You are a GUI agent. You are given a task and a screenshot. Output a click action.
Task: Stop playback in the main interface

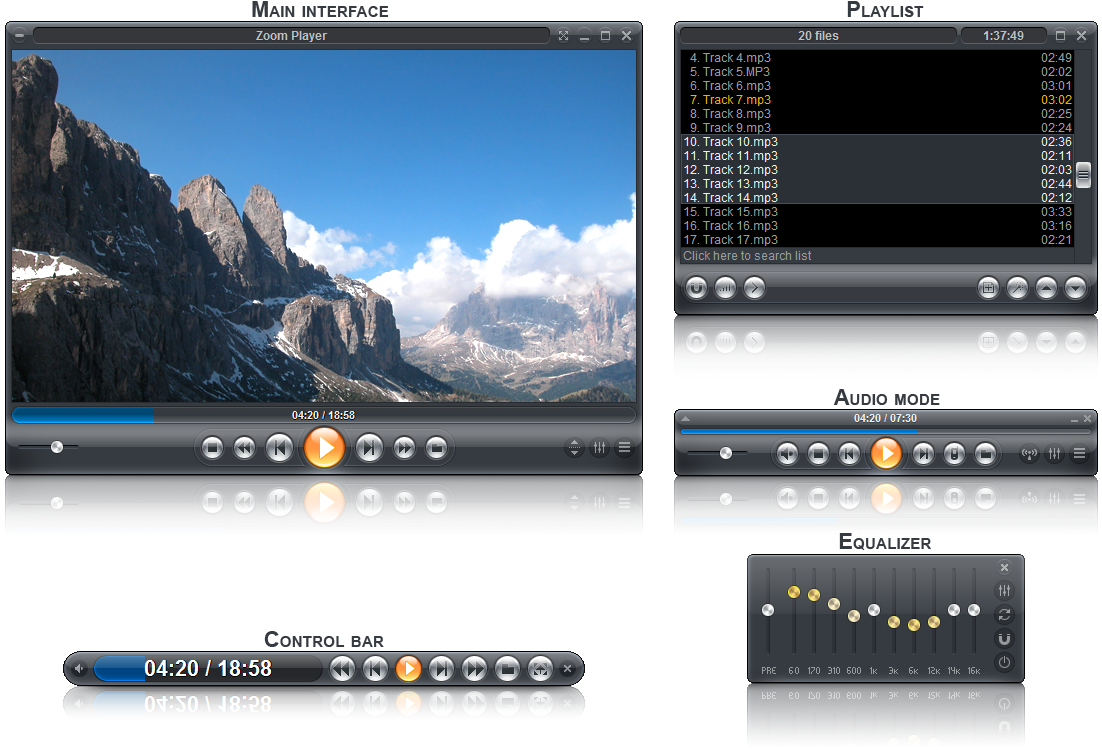tap(212, 448)
